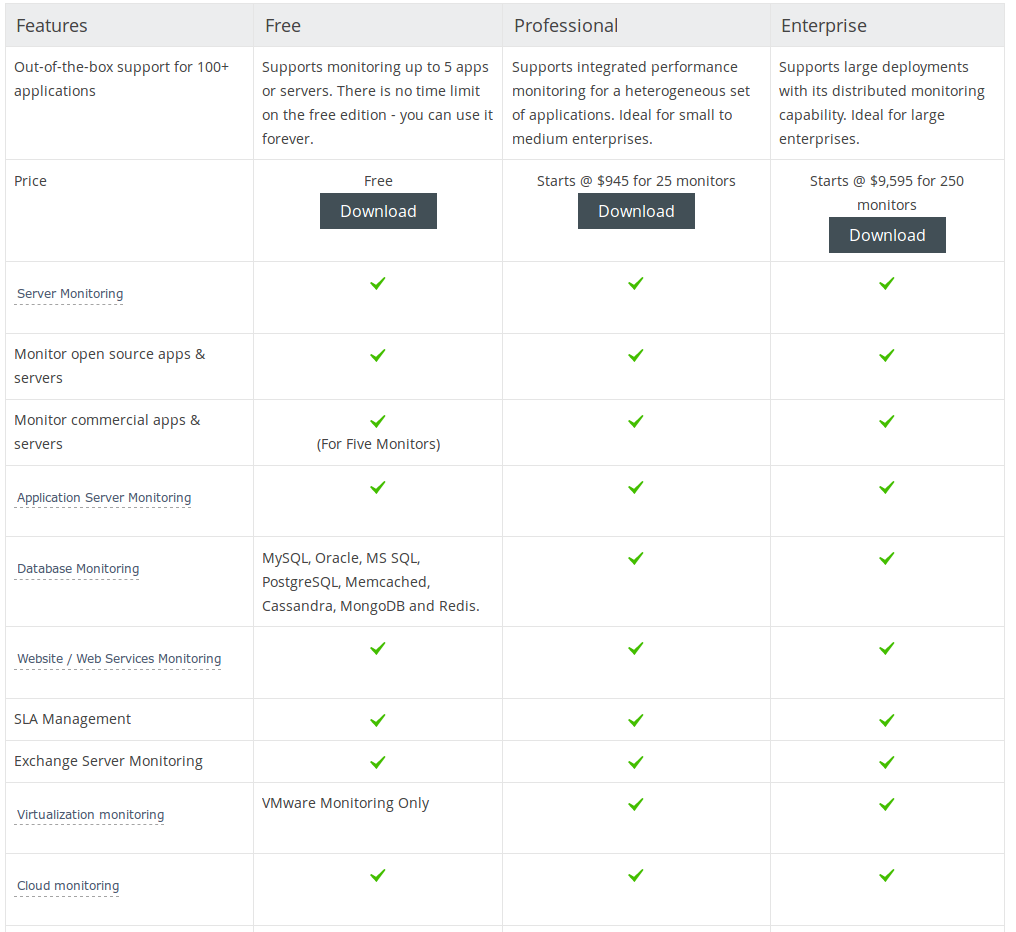Open the Virtualization monitoring link
Image resolution: width=1016 pixels, height=932 pixels.
(x=90, y=814)
